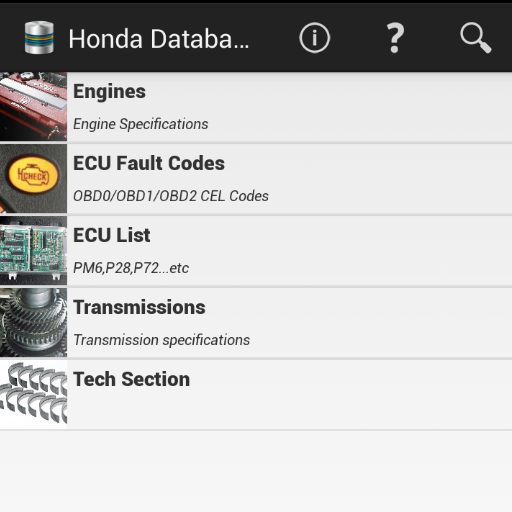This screenshot has width=512, height=512.
Task: Open the ECU List entry
Action: click(256, 251)
